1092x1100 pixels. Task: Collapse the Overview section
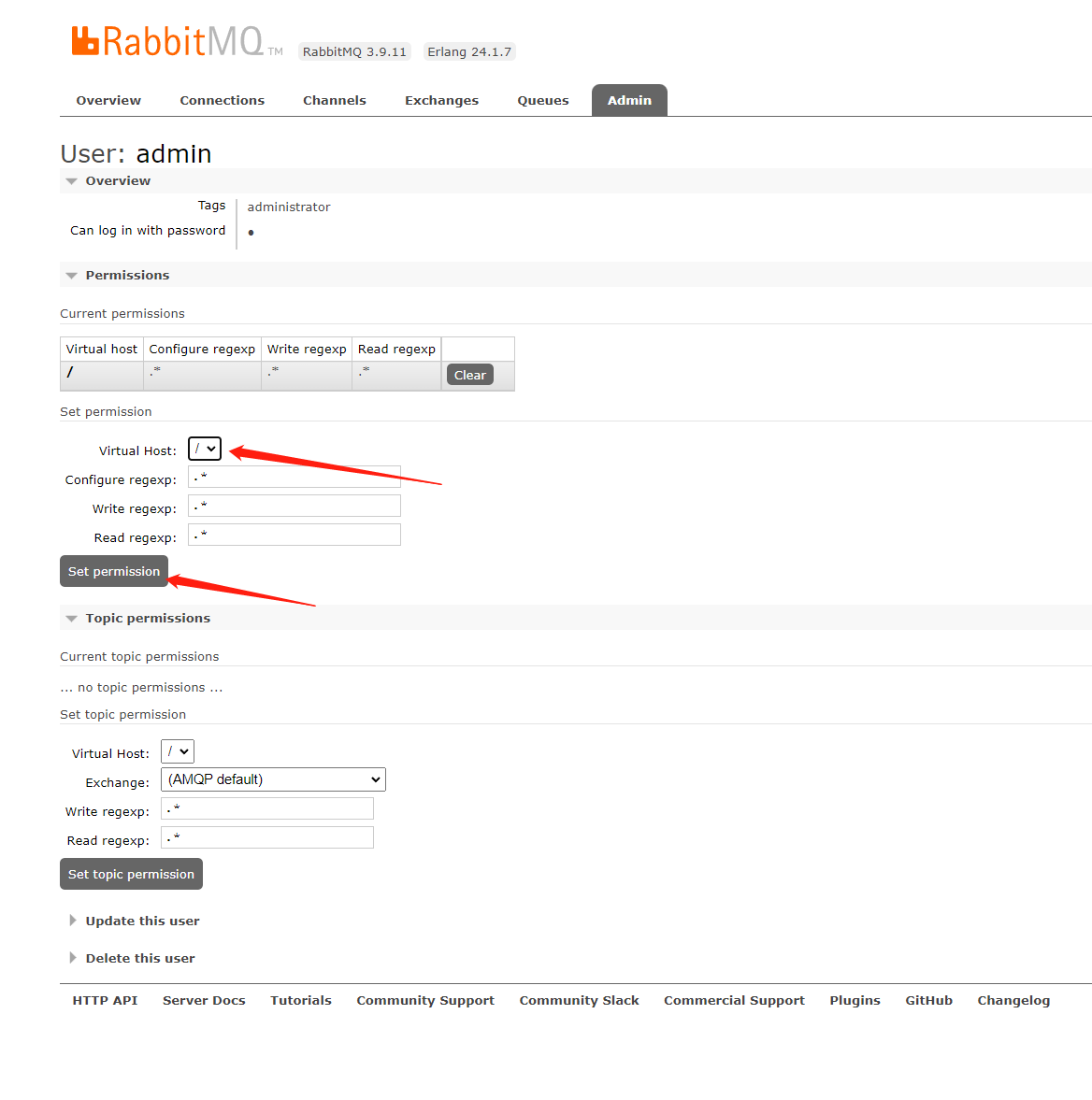coord(118,181)
